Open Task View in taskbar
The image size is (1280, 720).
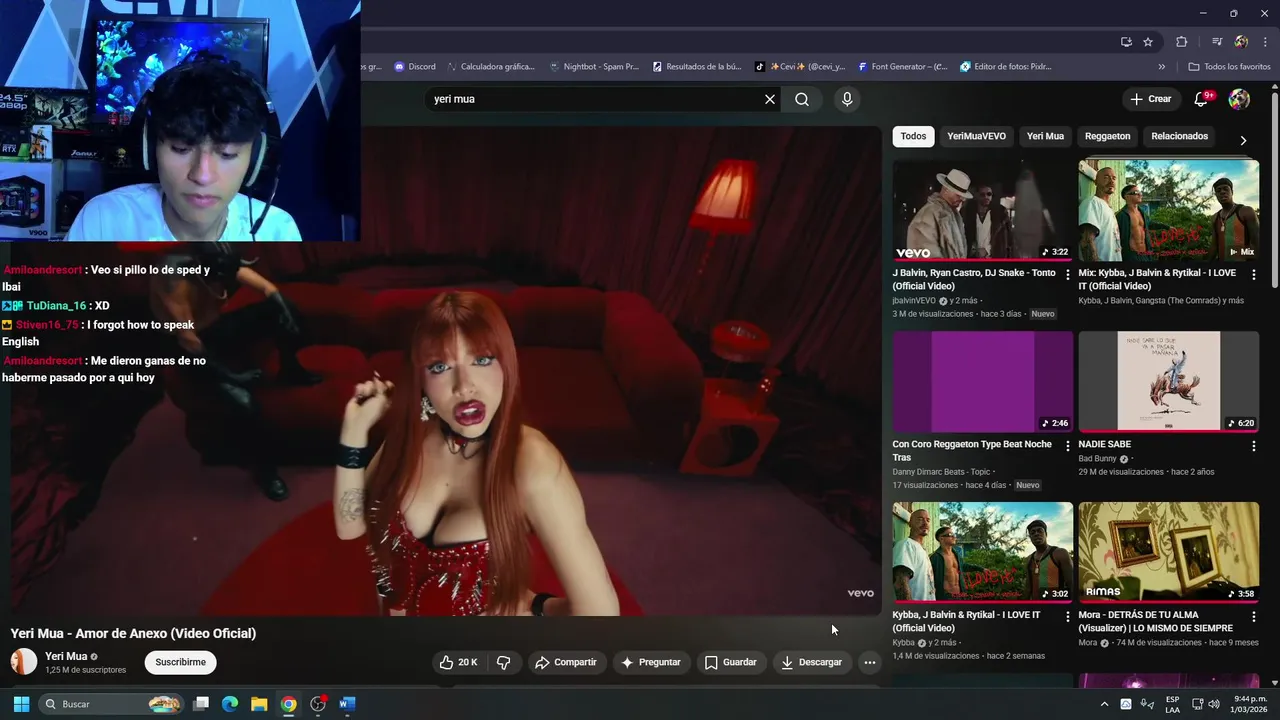coord(201,704)
